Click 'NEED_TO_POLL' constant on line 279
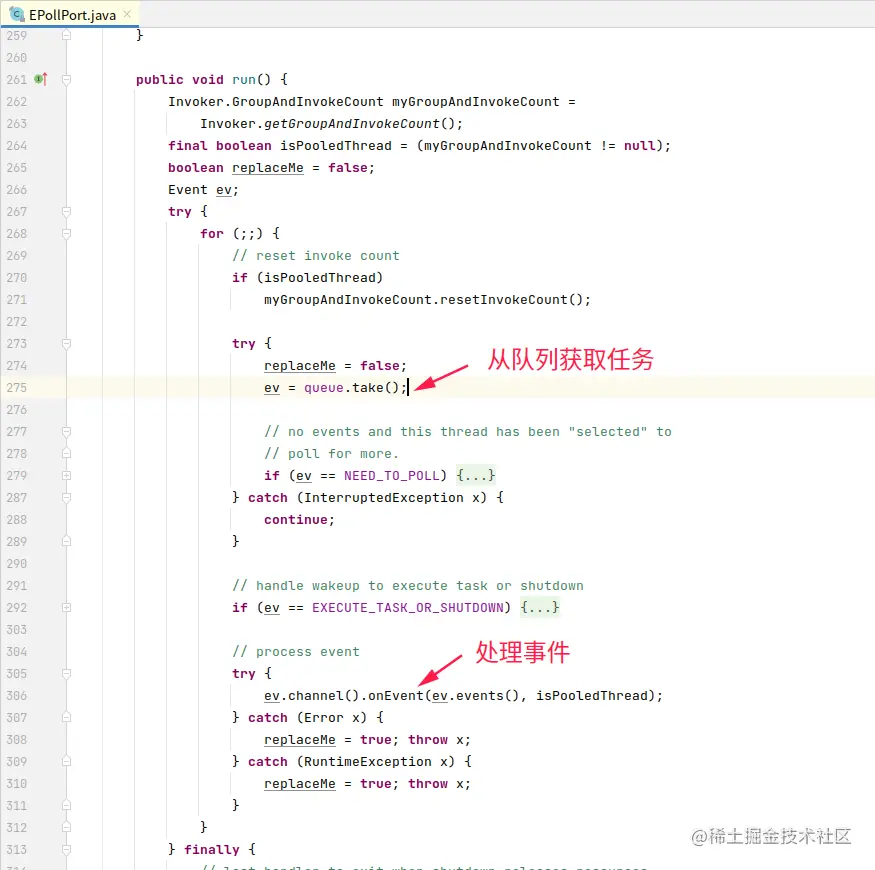 (391, 476)
